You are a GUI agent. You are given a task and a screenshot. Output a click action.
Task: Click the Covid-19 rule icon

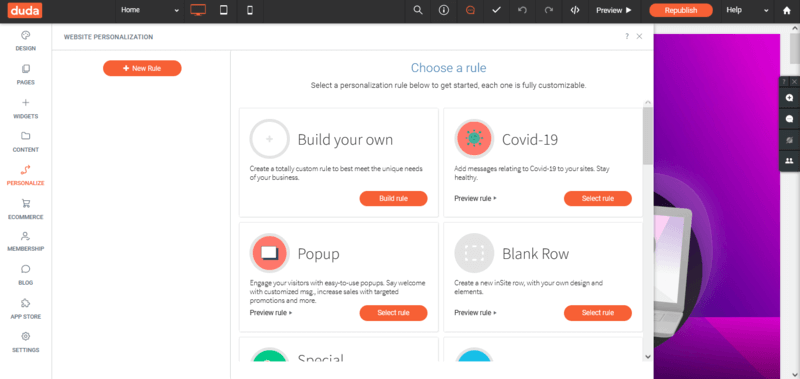pos(474,139)
